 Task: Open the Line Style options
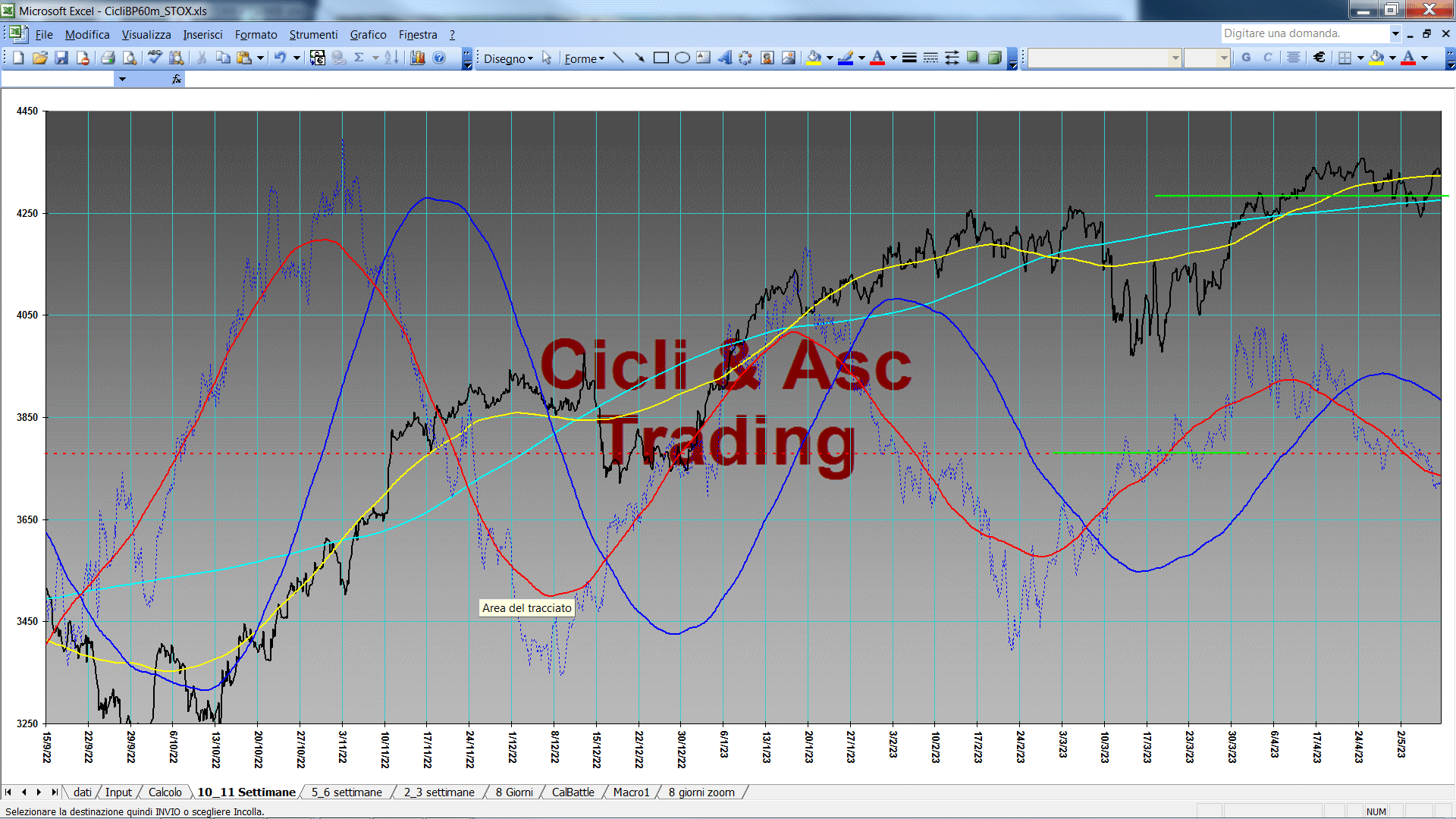(909, 58)
